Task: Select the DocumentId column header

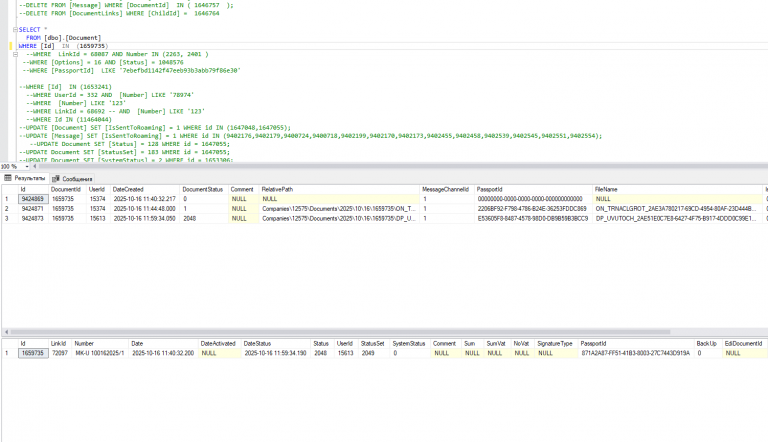Action: click(66, 189)
